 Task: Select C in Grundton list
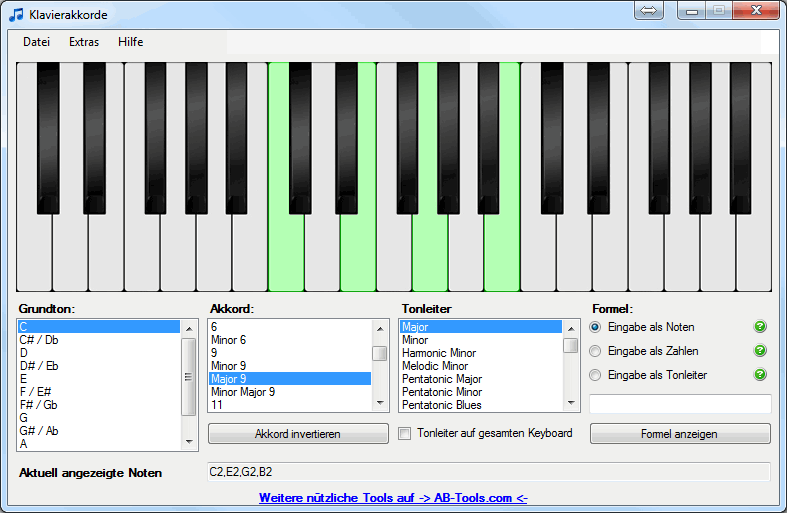coord(99,327)
